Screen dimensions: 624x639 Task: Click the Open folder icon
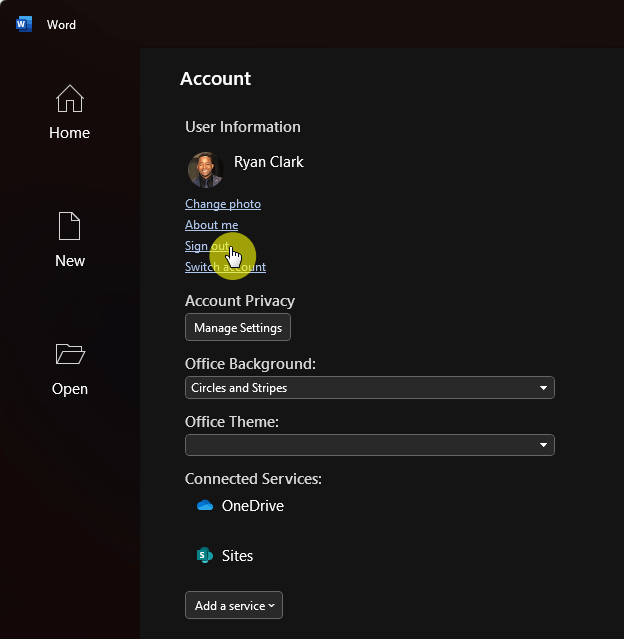tap(70, 354)
